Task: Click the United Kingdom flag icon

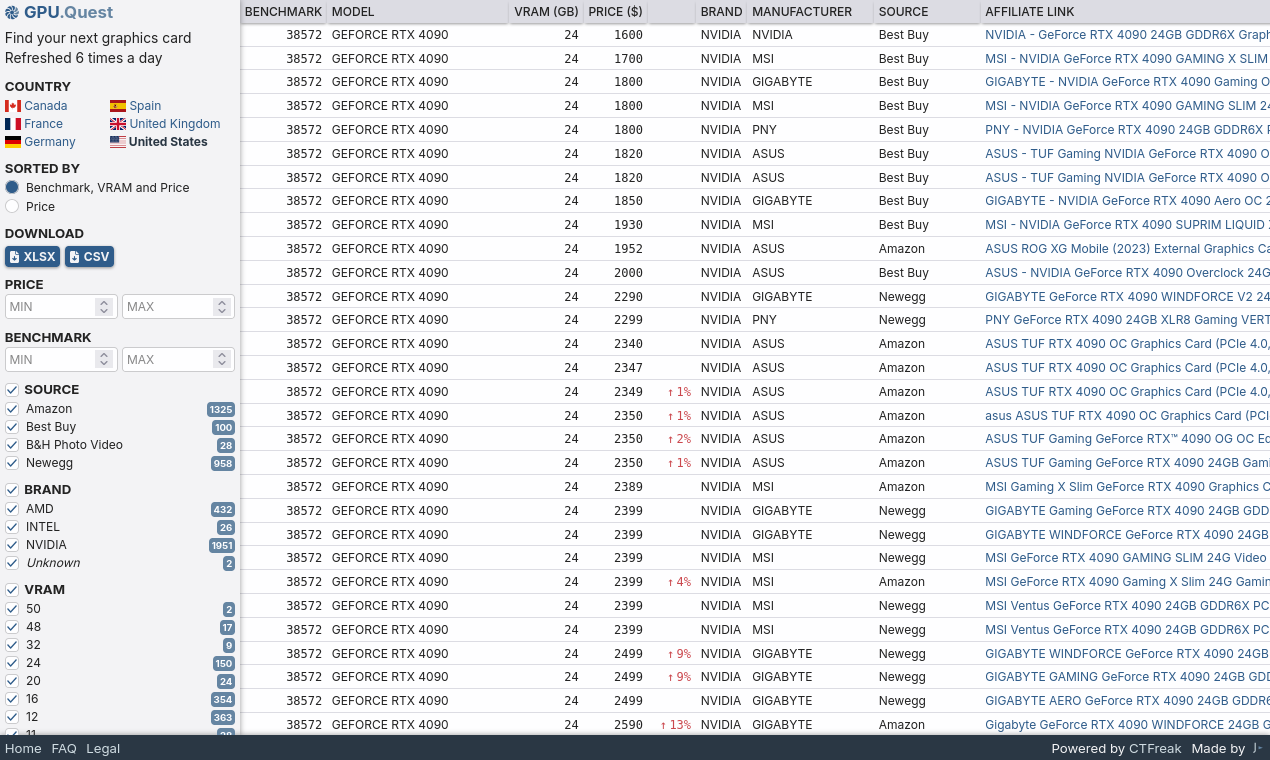Action: click(118, 124)
